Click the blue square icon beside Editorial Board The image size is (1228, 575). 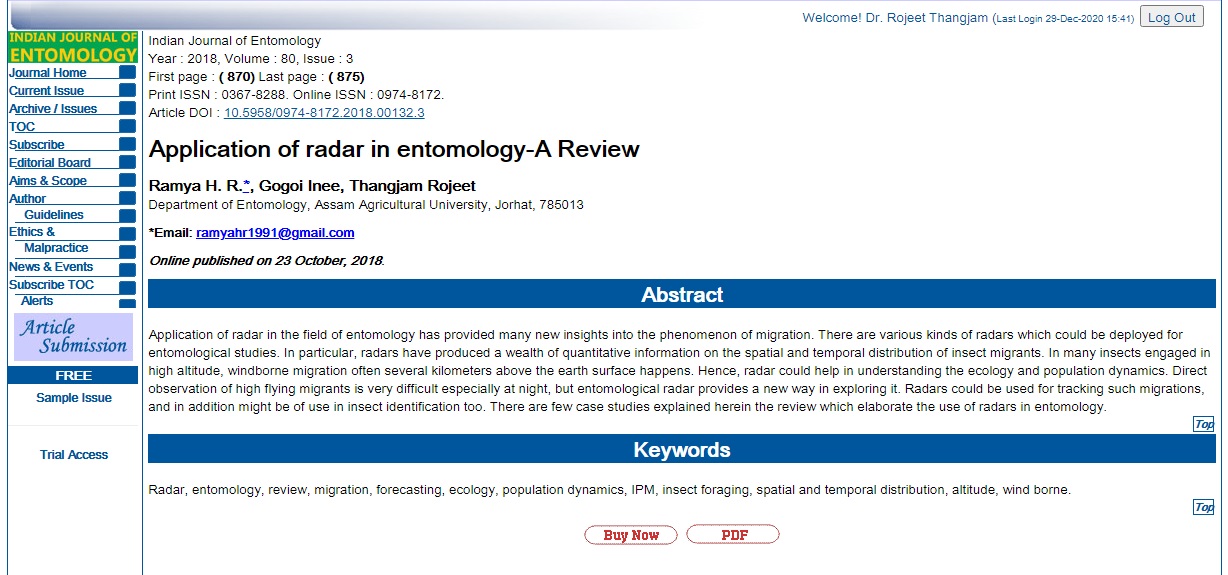(x=127, y=163)
